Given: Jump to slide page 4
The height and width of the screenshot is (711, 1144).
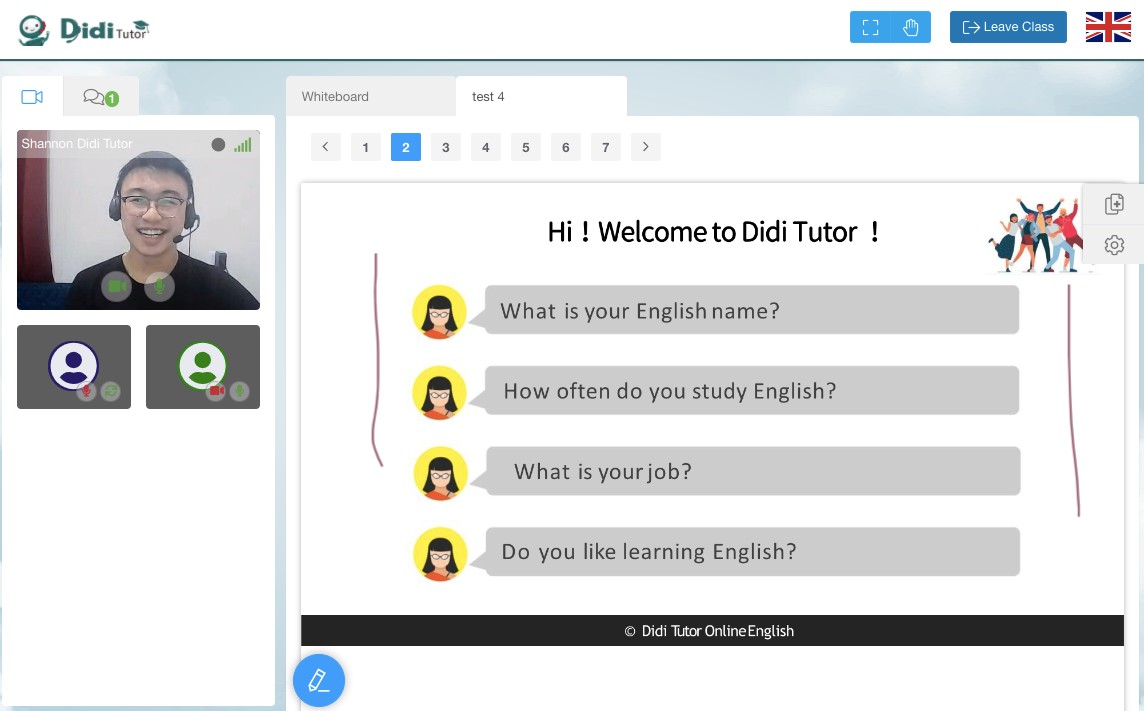Looking at the screenshot, I should click(486, 147).
